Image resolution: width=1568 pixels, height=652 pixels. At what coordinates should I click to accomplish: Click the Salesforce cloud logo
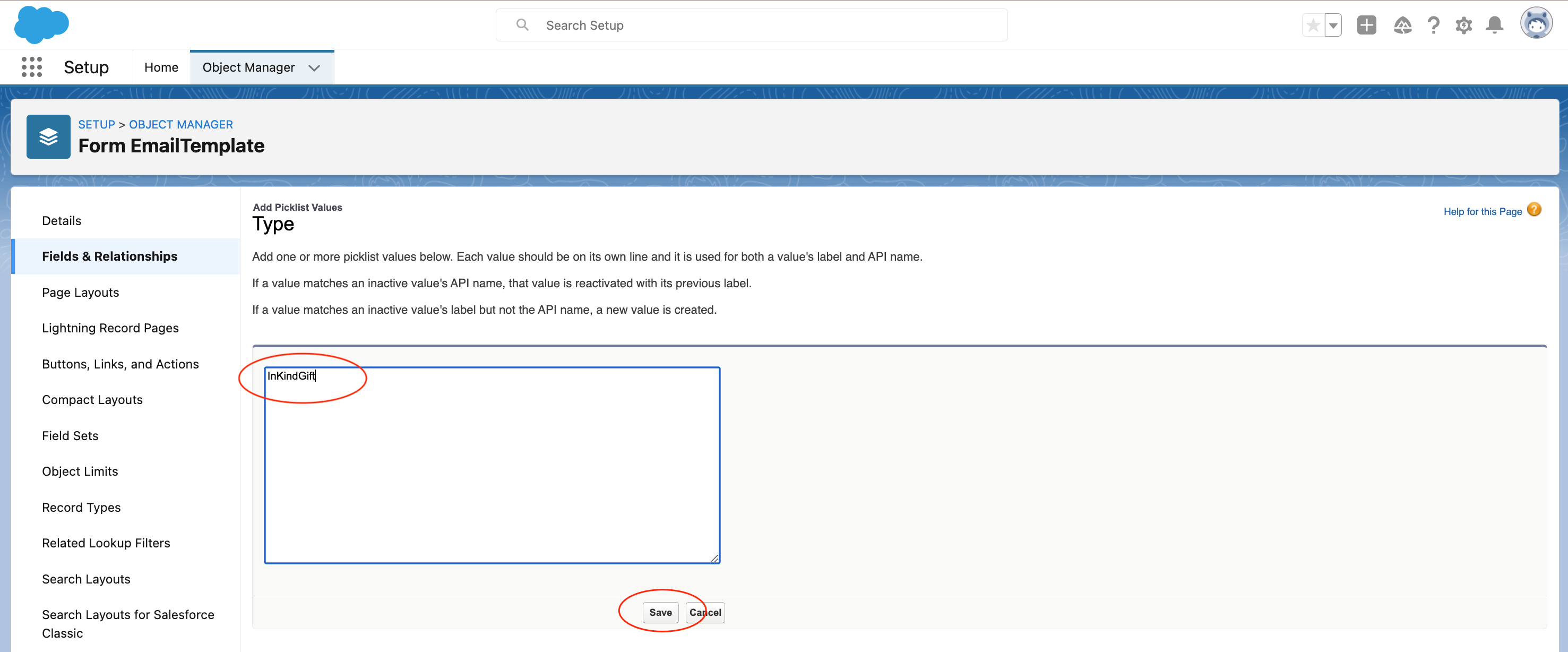pyautogui.click(x=41, y=25)
